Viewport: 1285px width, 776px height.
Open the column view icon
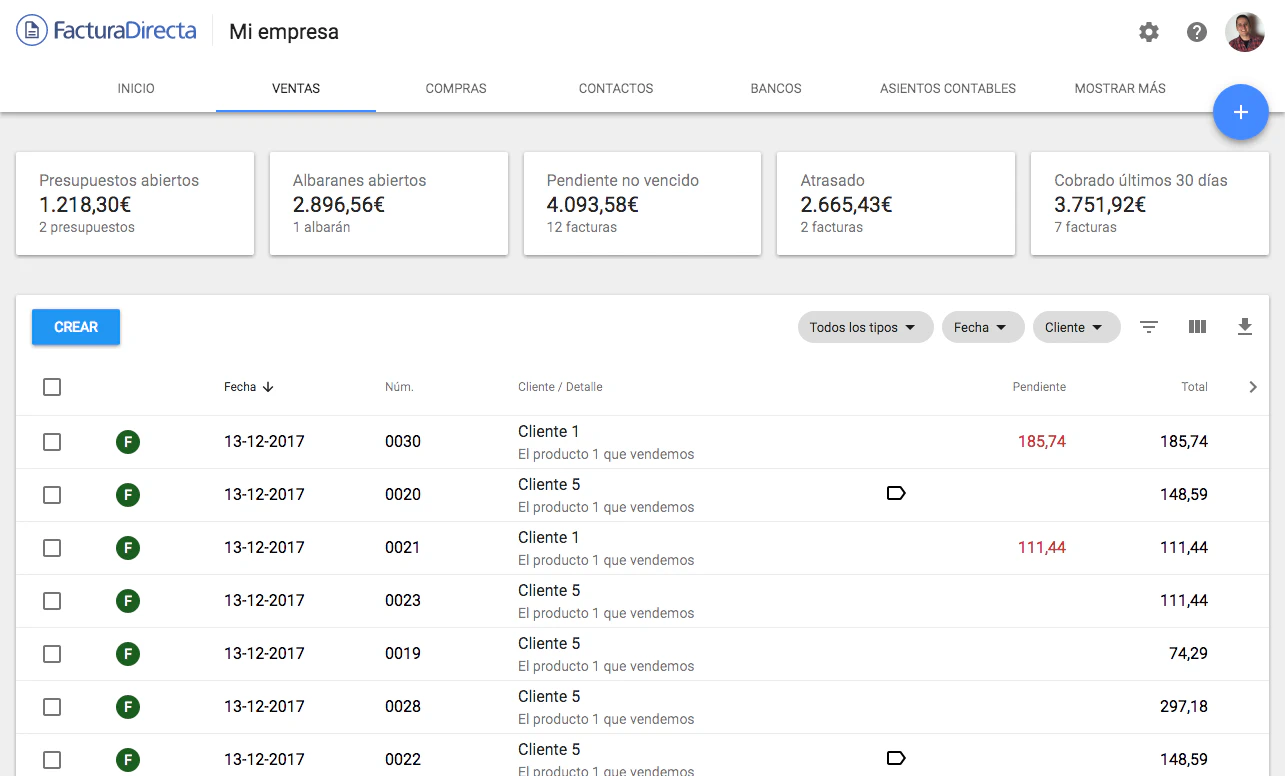coord(1197,327)
